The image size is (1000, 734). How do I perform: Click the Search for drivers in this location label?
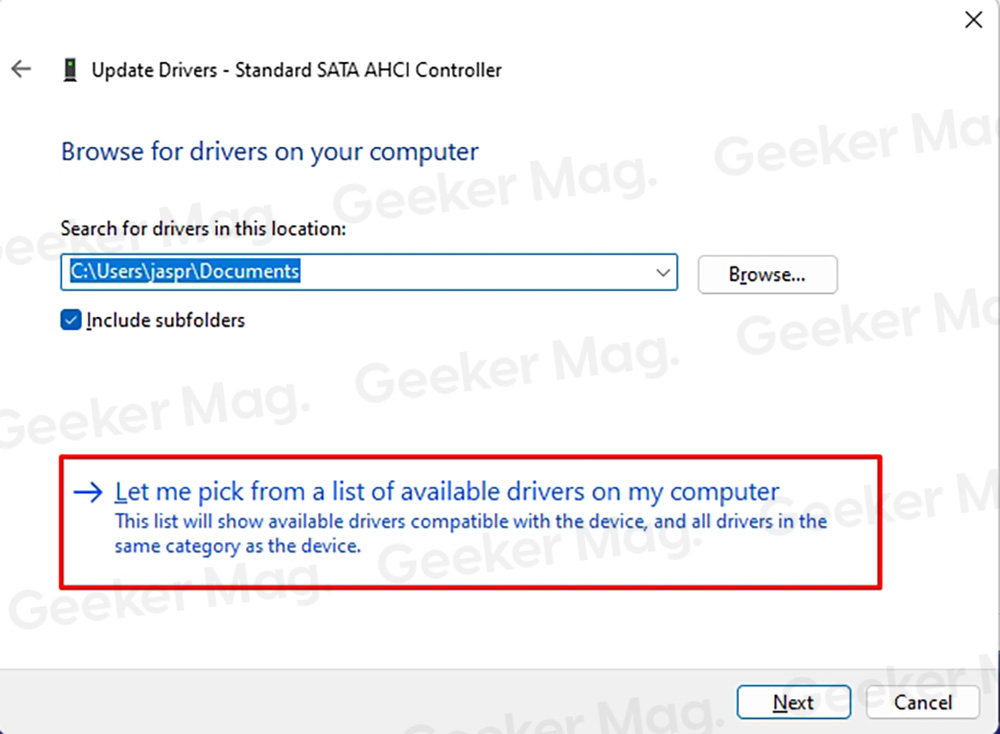click(203, 228)
